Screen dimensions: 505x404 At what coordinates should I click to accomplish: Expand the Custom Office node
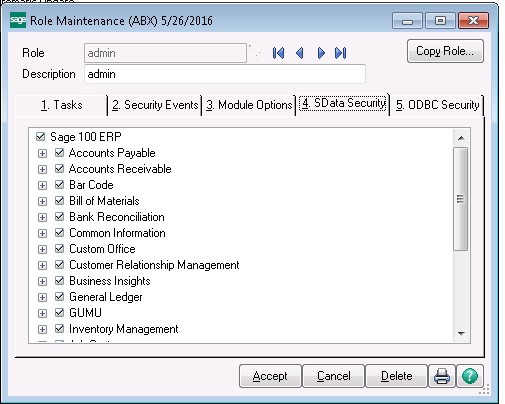pyautogui.click(x=42, y=249)
